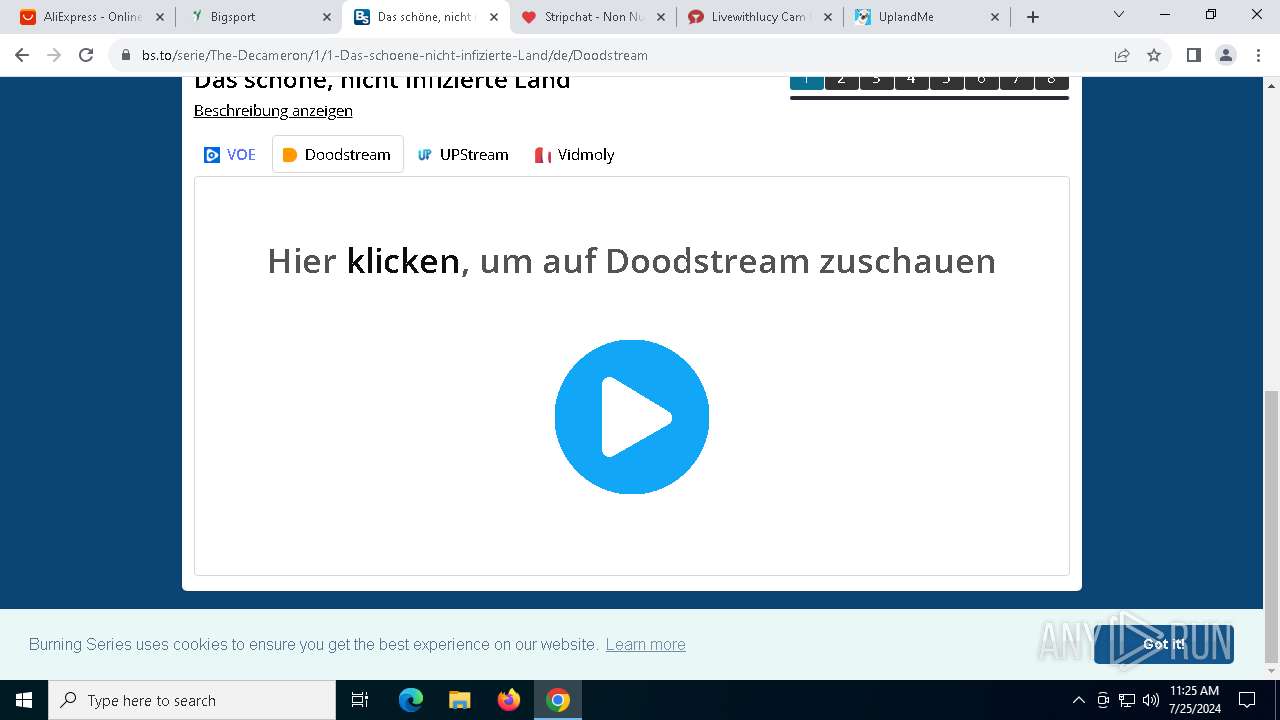The image size is (1280, 720).
Task: Open the cookie 'Learn more' link
Action: pos(646,645)
